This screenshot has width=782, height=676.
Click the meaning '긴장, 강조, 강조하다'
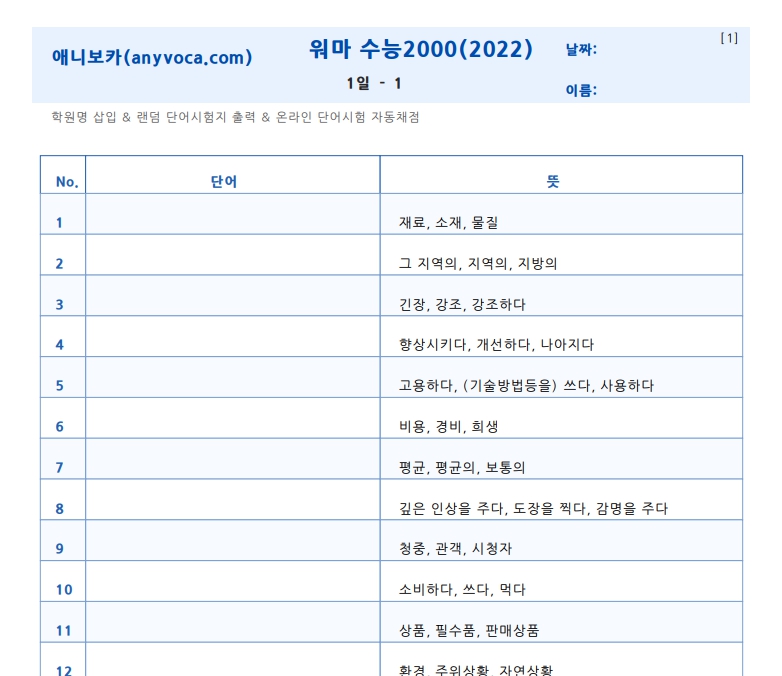pos(462,304)
